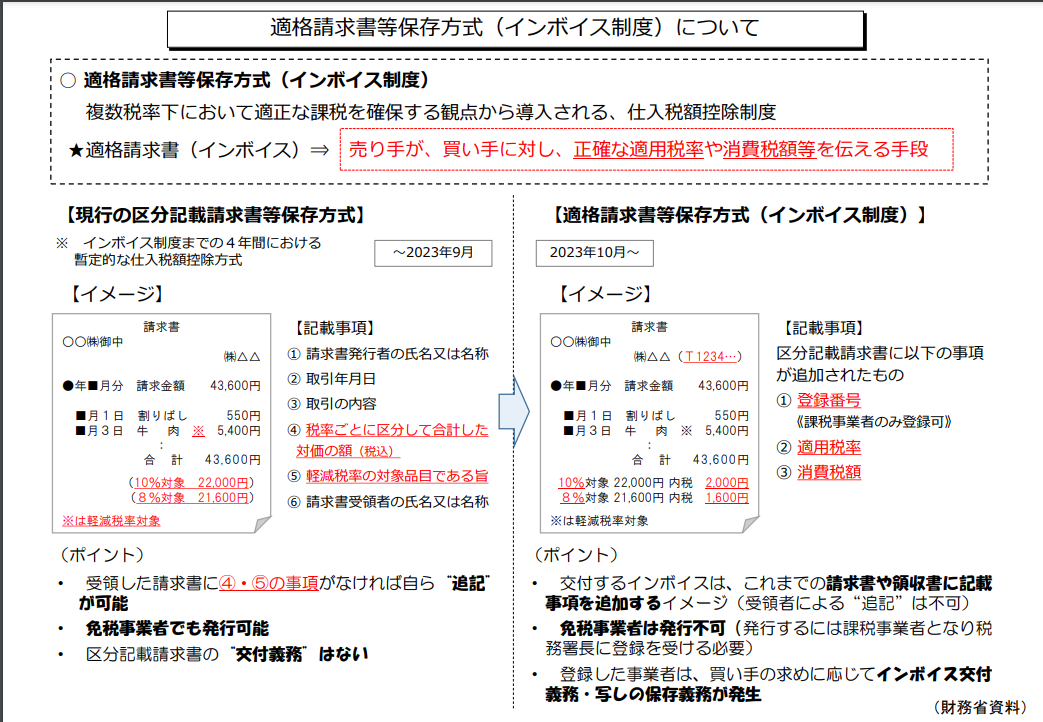This screenshot has width=1043, height=722.
Task: Click tax amount '2,000円' on invoice
Action: [x=727, y=482]
